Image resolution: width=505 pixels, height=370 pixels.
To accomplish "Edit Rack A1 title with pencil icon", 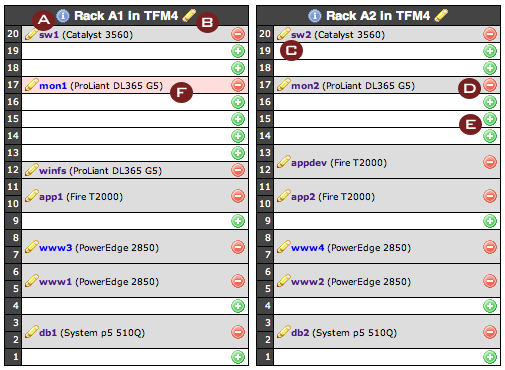I will click(189, 15).
